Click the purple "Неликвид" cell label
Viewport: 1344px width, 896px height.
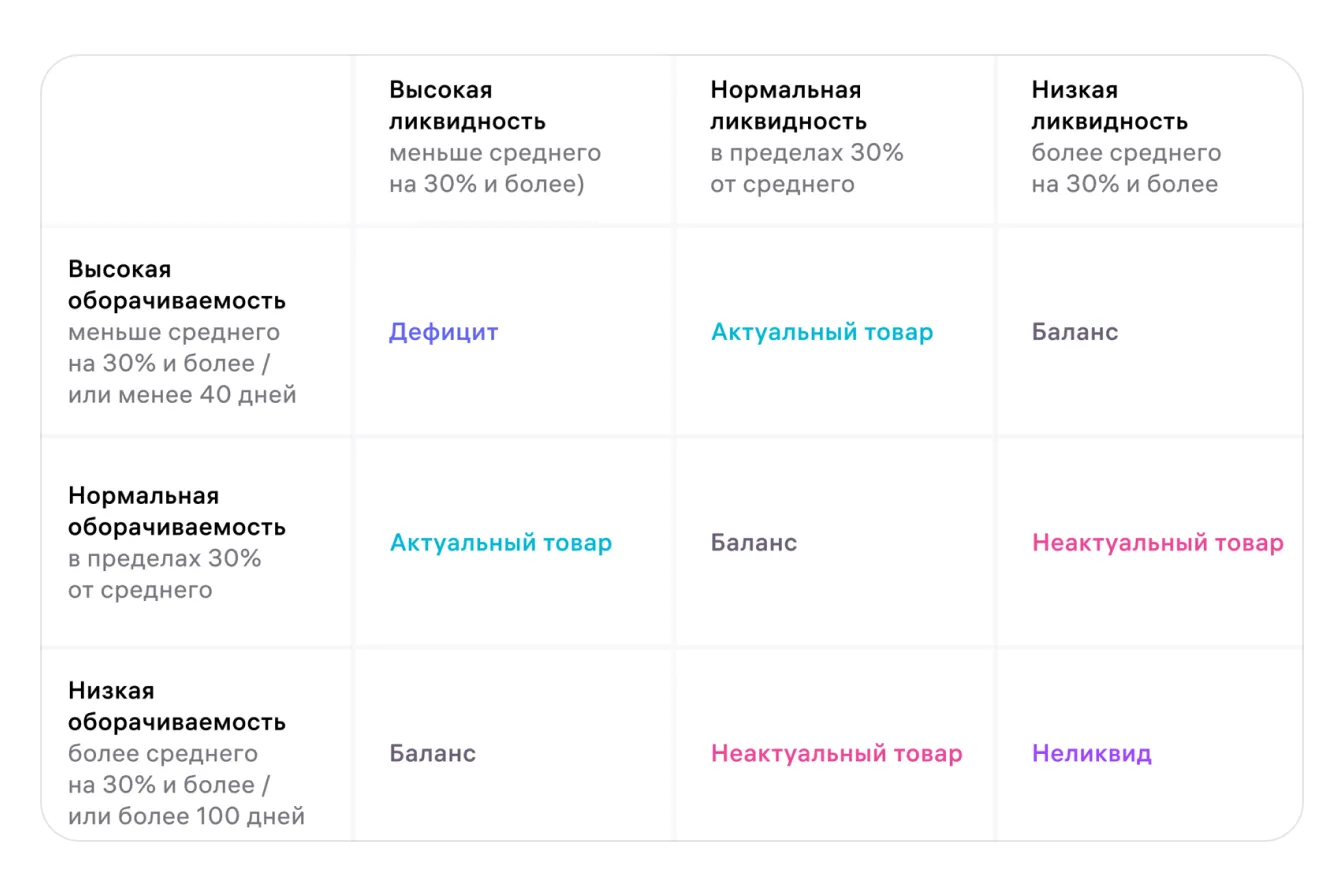point(1091,753)
